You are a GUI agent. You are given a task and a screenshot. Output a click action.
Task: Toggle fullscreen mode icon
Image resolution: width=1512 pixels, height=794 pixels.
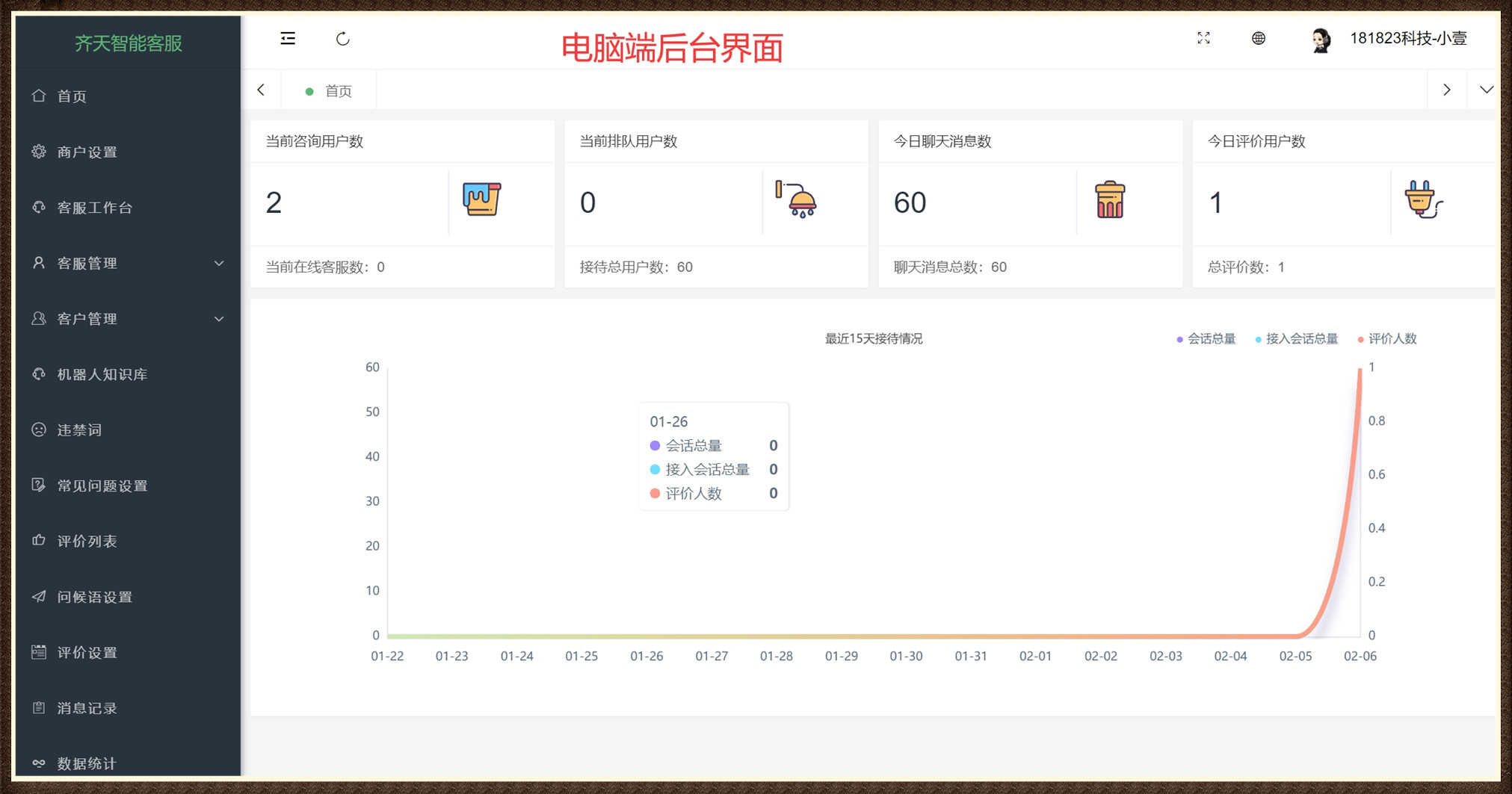1203,38
